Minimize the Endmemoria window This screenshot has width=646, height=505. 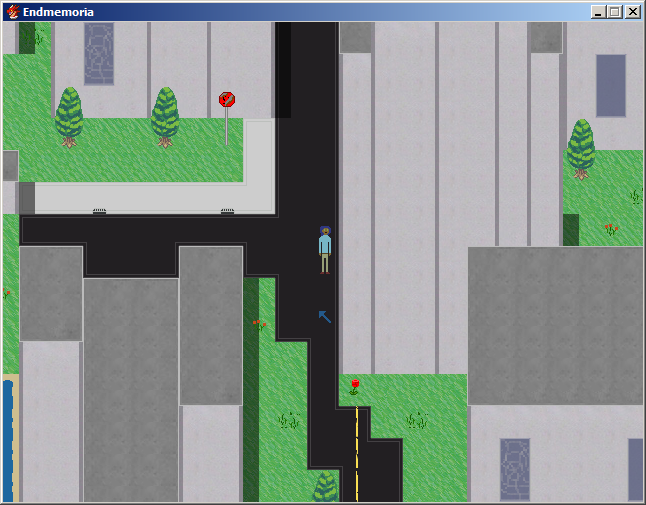pos(598,12)
